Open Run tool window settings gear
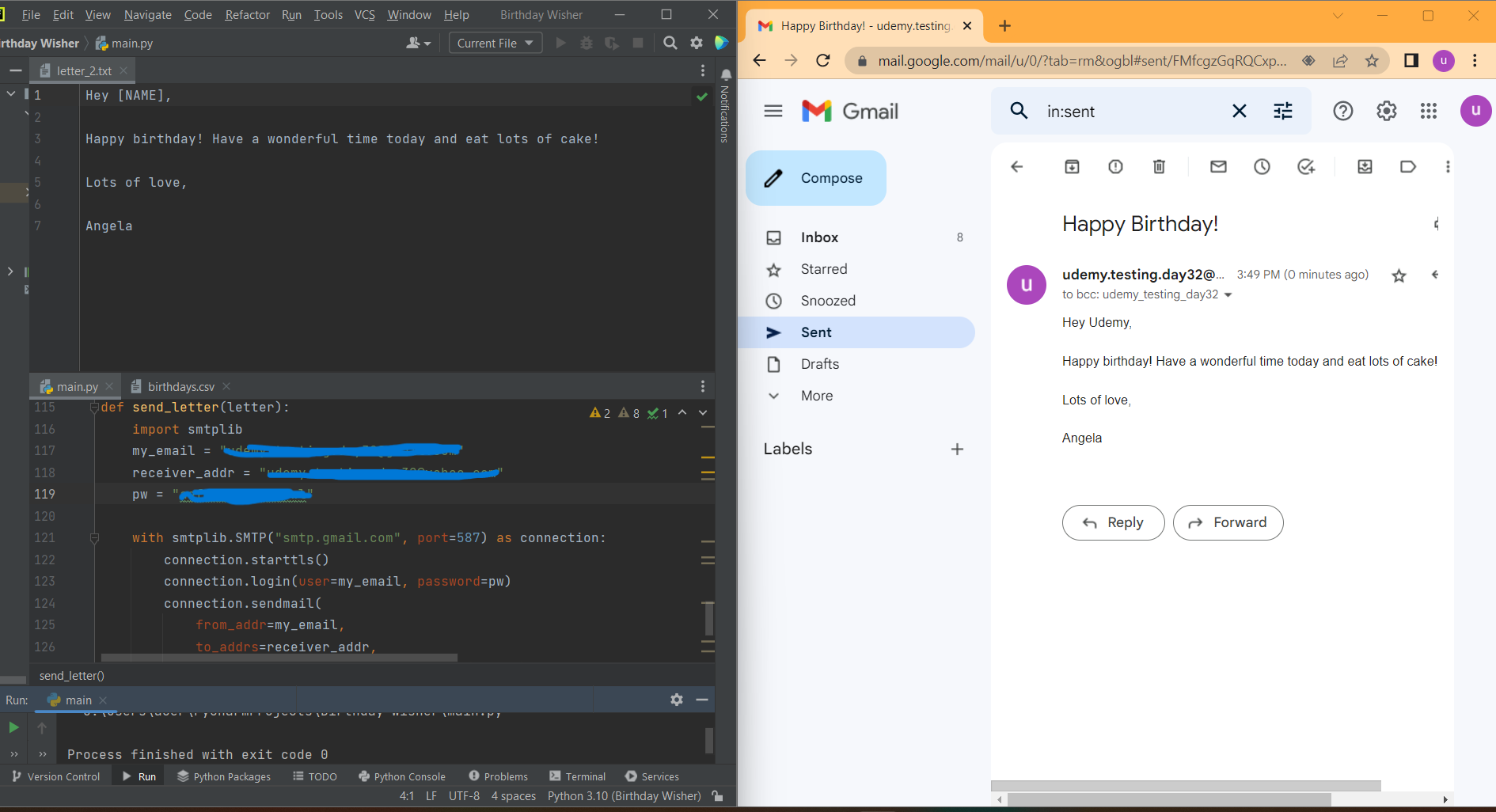The height and width of the screenshot is (812, 1496). point(677,700)
